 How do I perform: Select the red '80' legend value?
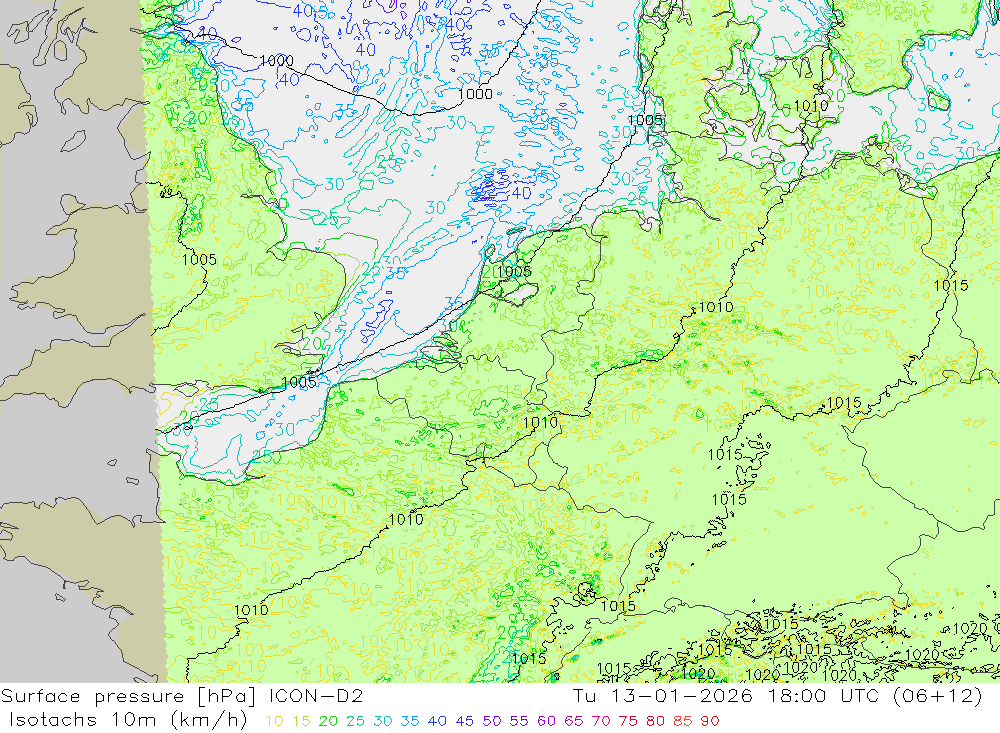[x=655, y=722]
